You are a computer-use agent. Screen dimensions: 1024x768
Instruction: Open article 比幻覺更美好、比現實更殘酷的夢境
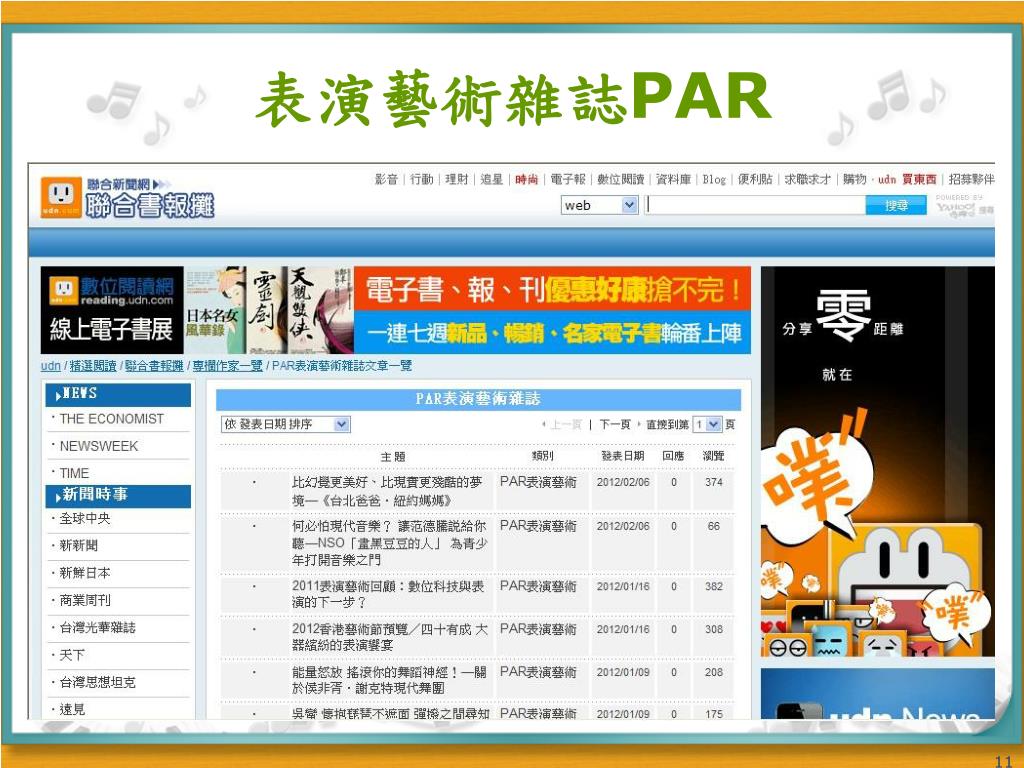pyautogui.click(x=387, y=491)
